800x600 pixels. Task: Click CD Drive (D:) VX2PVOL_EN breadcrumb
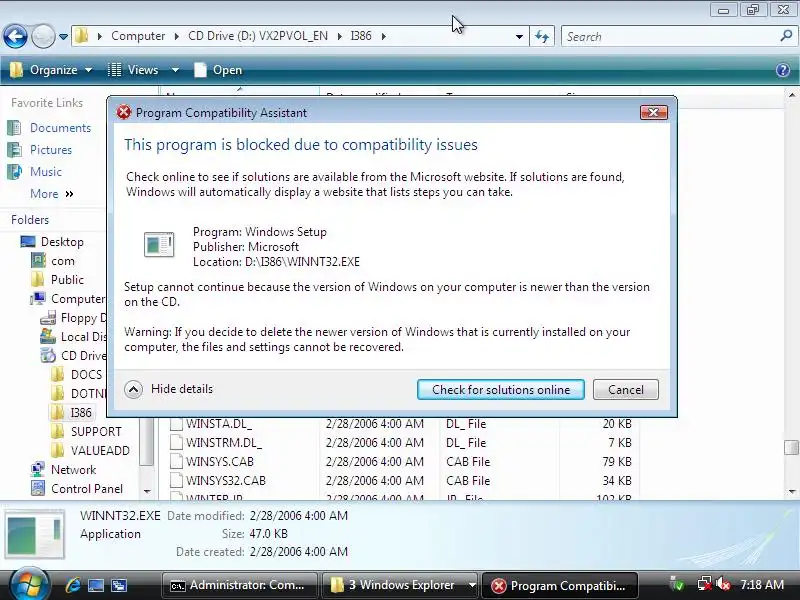coord(258,36)
